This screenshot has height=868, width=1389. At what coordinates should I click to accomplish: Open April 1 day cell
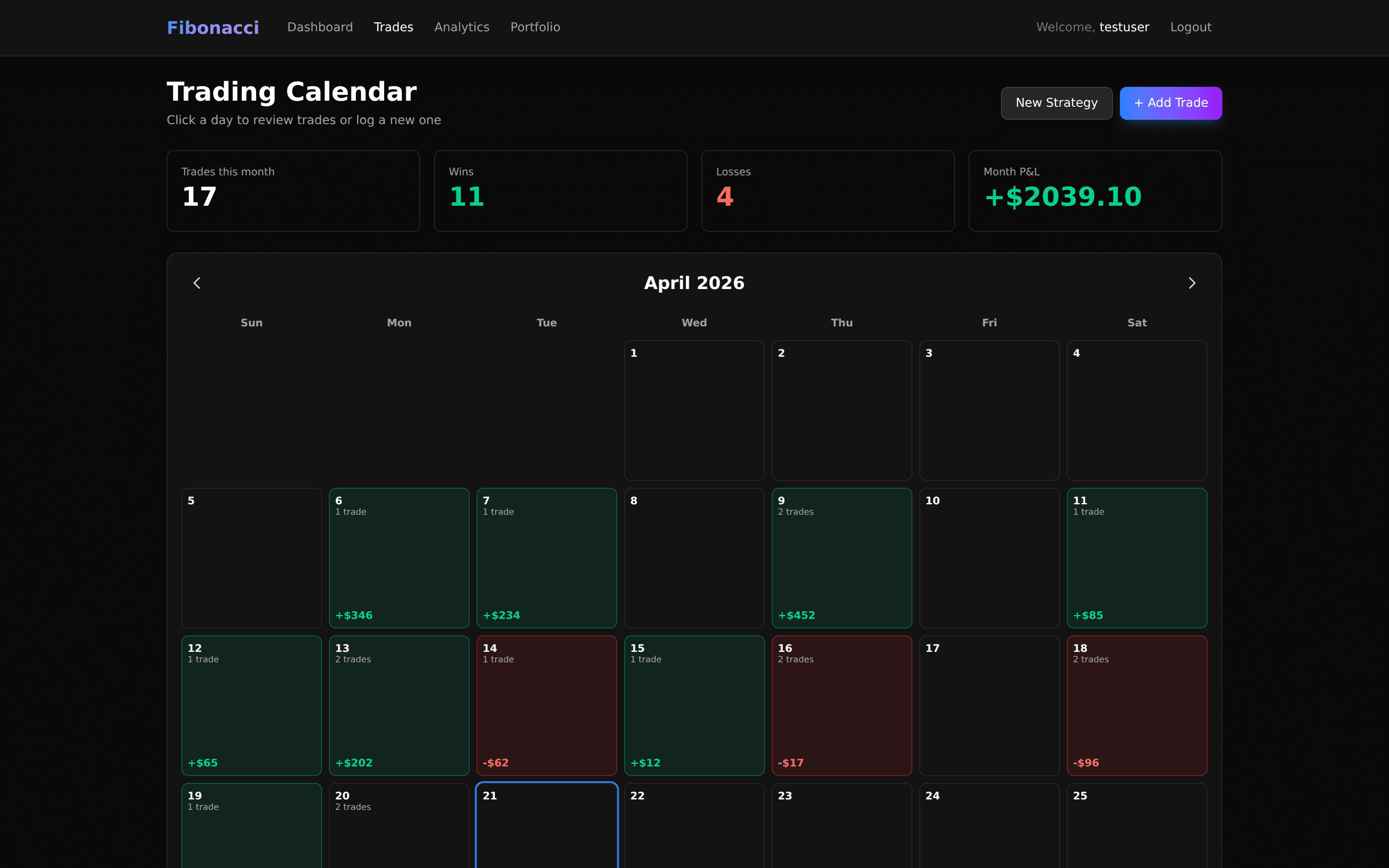[x=694, y=411]
